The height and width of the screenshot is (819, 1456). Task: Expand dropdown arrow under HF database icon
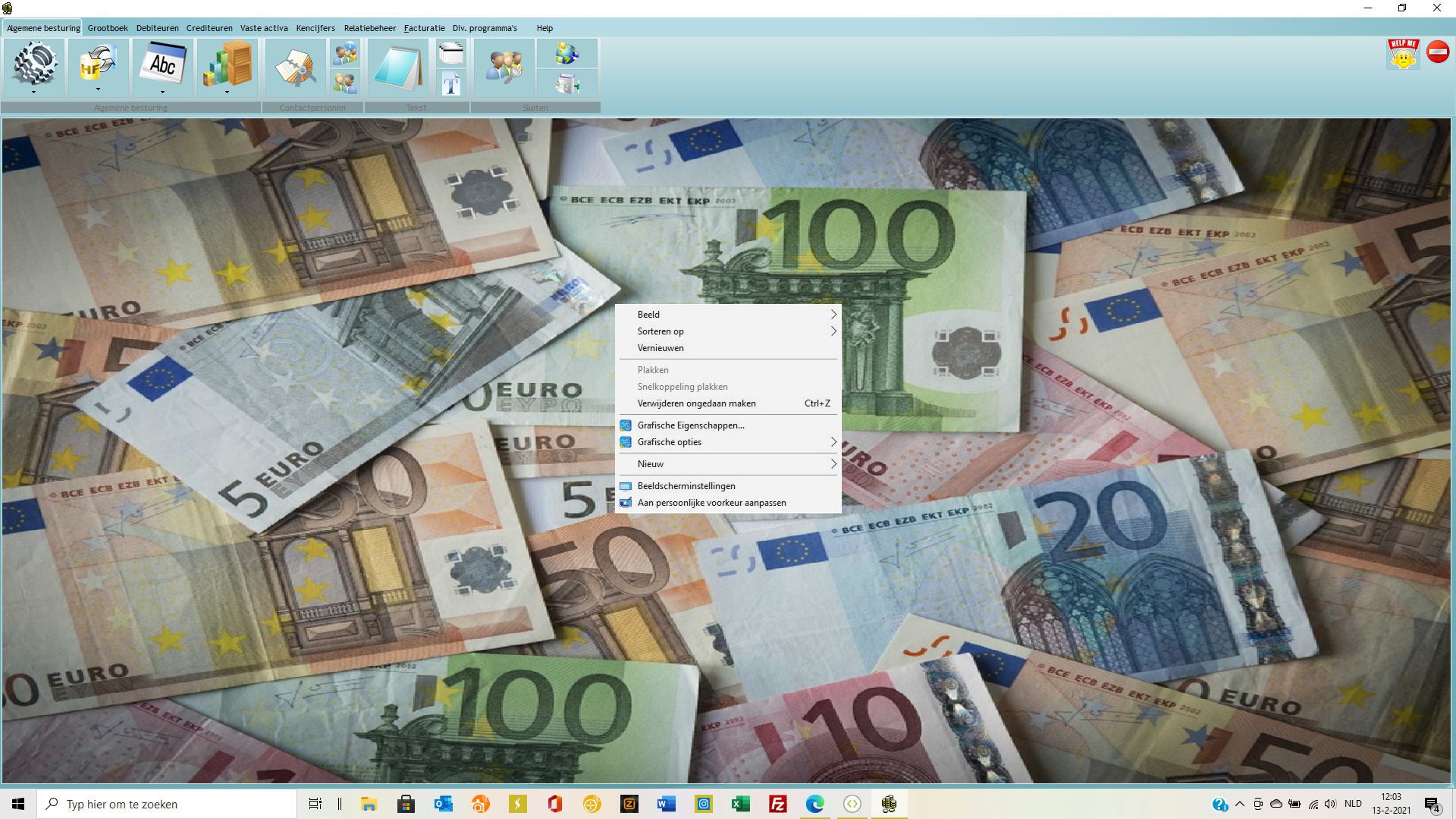98,90
